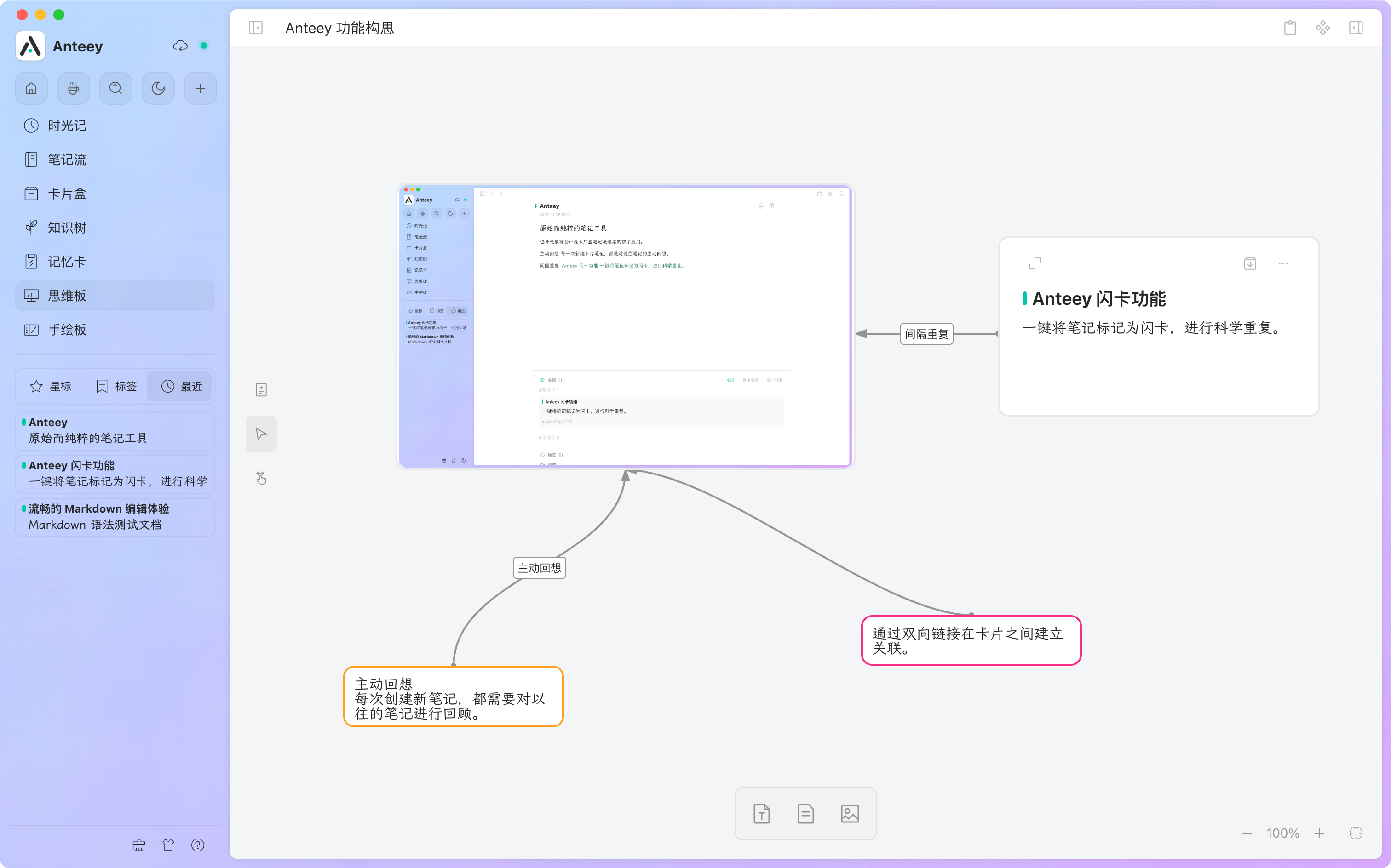Open 知识树 in sidebar
The image size is (1391, 868).
[x=115, y=228]
